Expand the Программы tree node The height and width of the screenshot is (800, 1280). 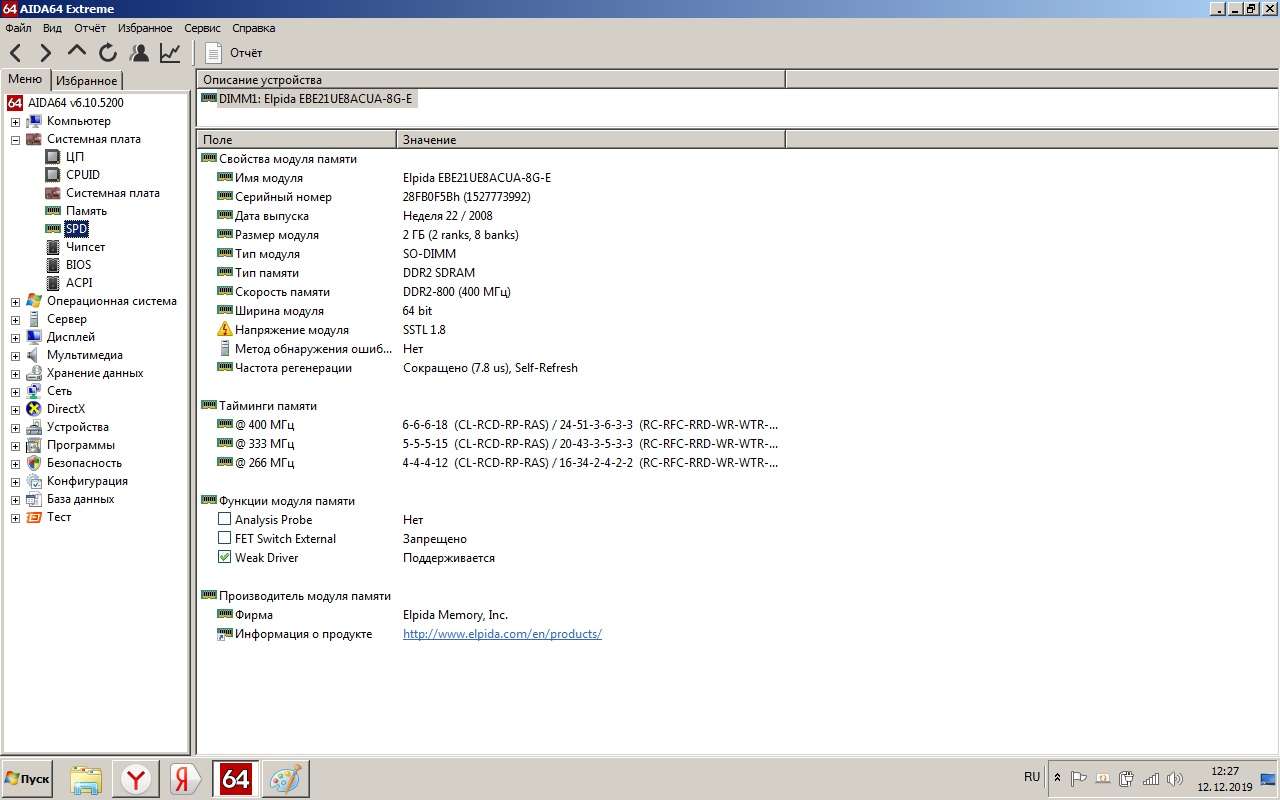coord(15,446)
